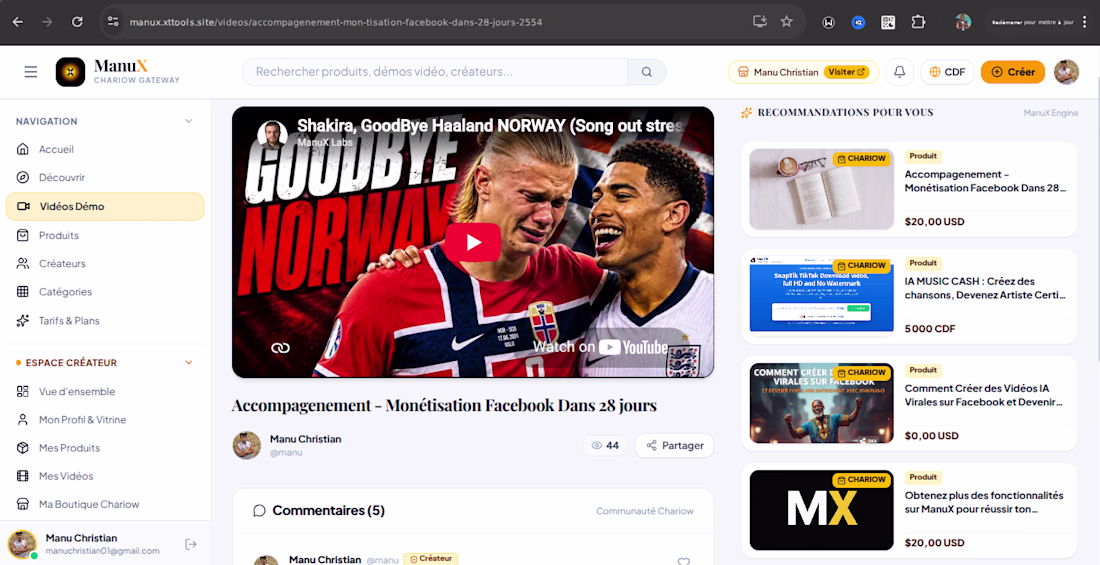The width and height of the screenshot is (1100, 565).
Task: Open the Chrome three-dot menu
Action: pos(1085,22)
